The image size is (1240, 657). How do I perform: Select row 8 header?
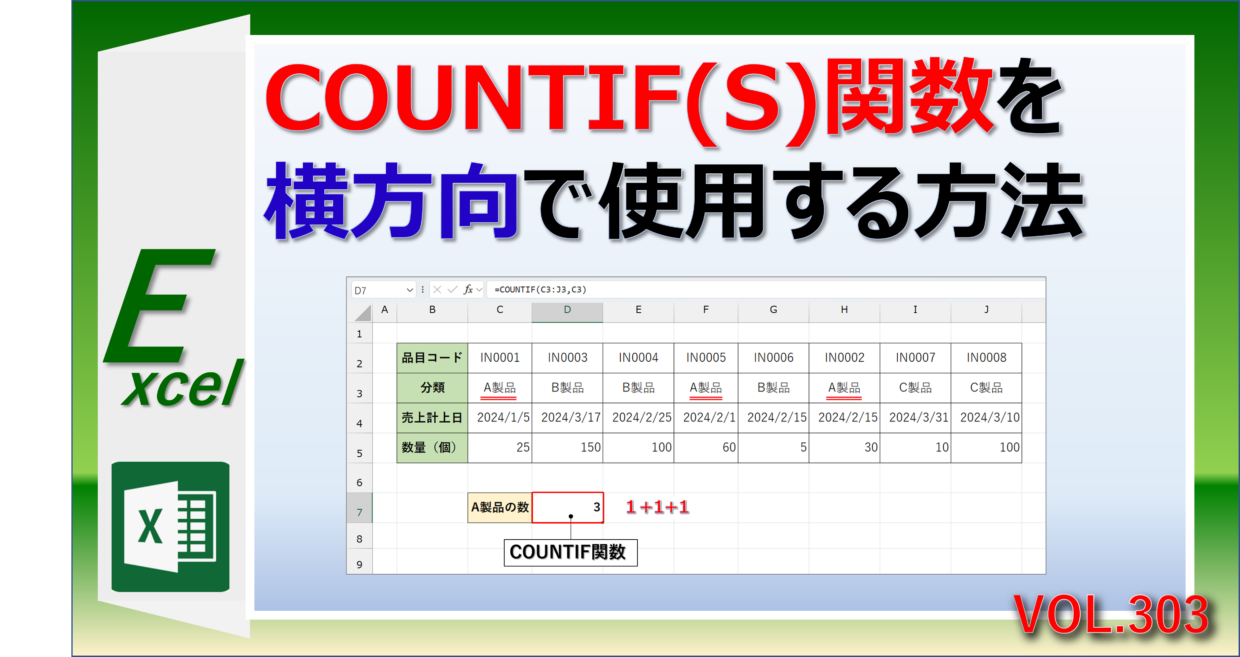(x=360, y=538)
